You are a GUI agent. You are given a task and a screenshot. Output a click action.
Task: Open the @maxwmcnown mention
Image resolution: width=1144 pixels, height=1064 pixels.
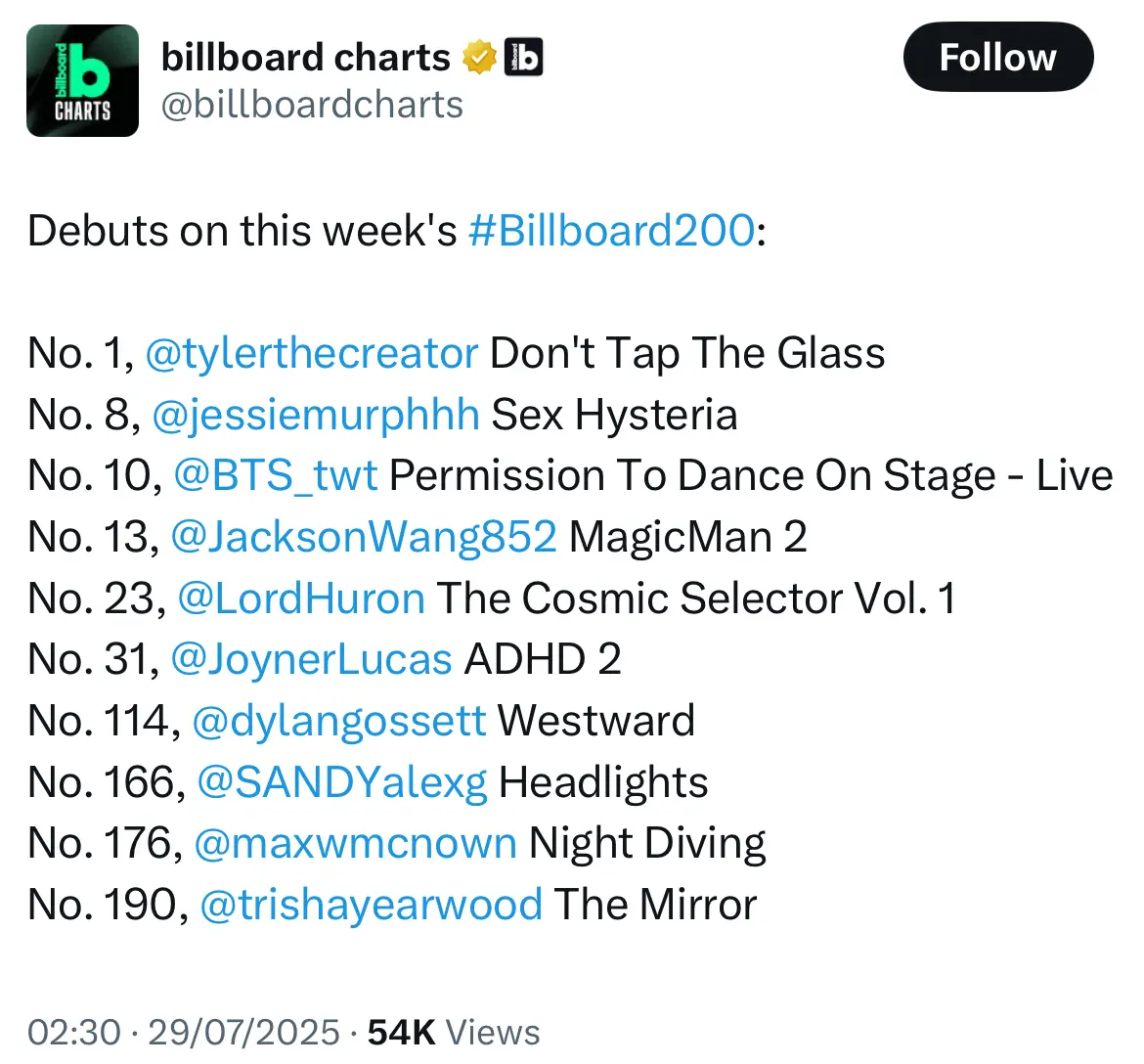355,843
